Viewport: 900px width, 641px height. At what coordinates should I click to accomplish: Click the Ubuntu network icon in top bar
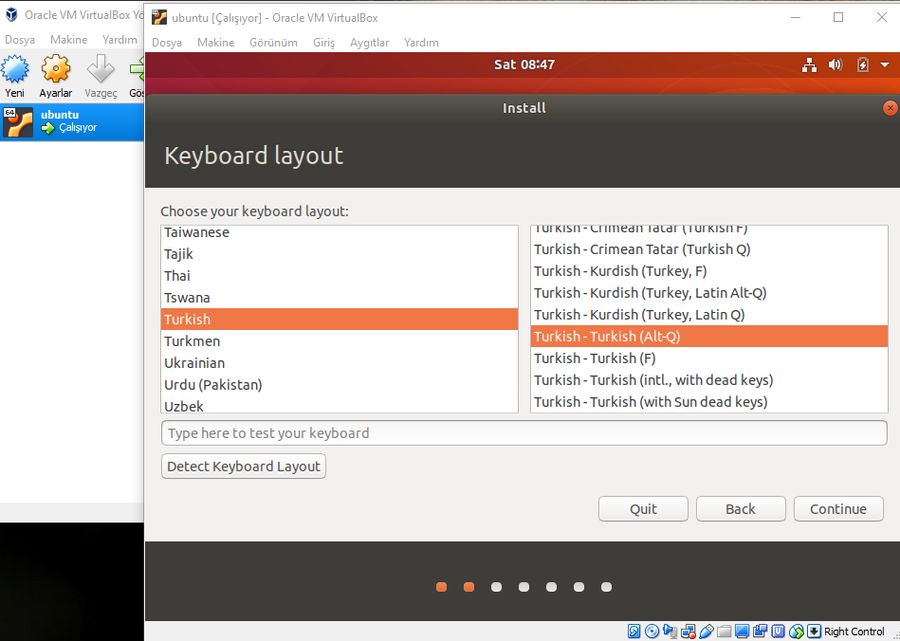[x=810, y=65]
